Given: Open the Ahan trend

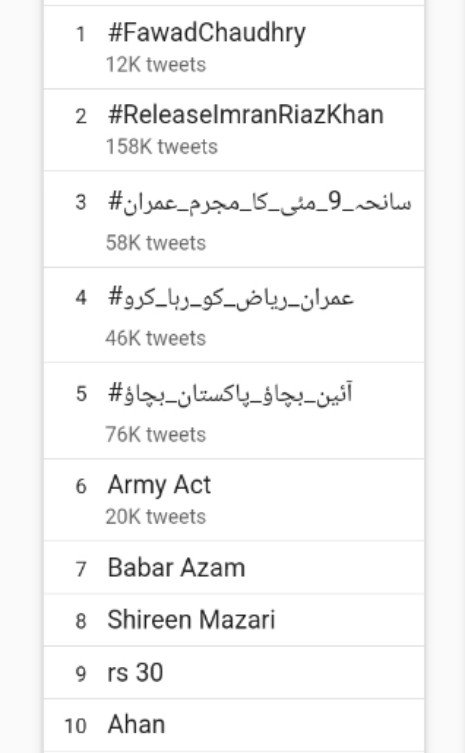Looking at the screenshot, I should tap(136, 724).
